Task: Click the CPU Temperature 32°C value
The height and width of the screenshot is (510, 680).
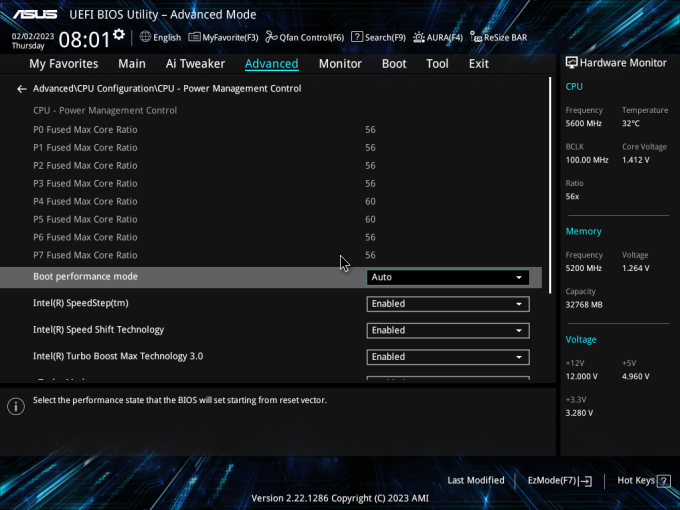Action: click(631, 124)
